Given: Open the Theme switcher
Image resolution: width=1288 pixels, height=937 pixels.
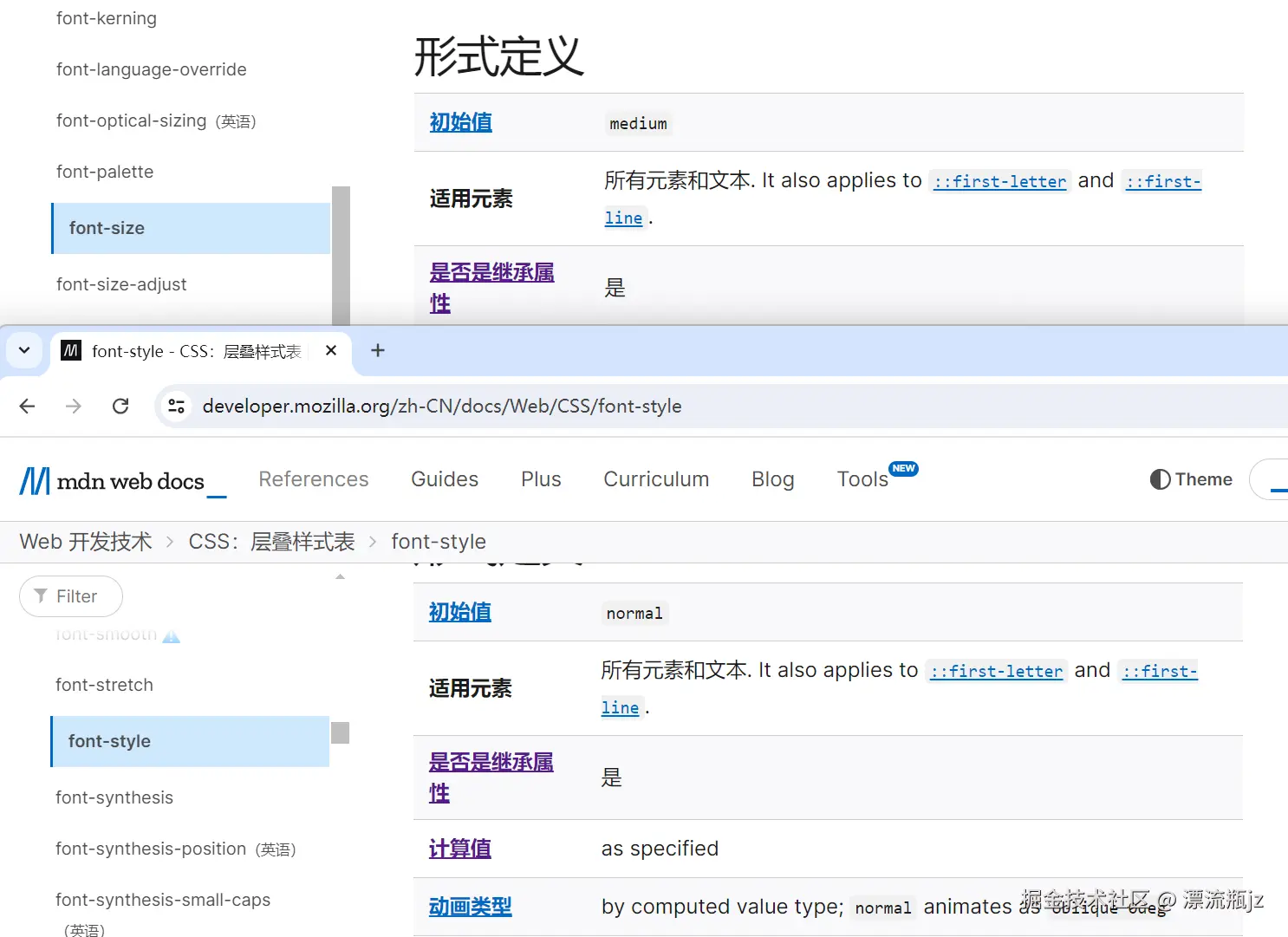Looking at the screenshot, I should coord(1191,479).
